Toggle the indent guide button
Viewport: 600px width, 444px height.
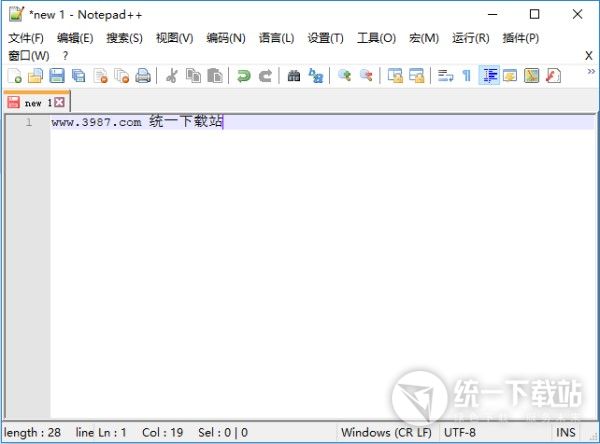tap(489, 76)
